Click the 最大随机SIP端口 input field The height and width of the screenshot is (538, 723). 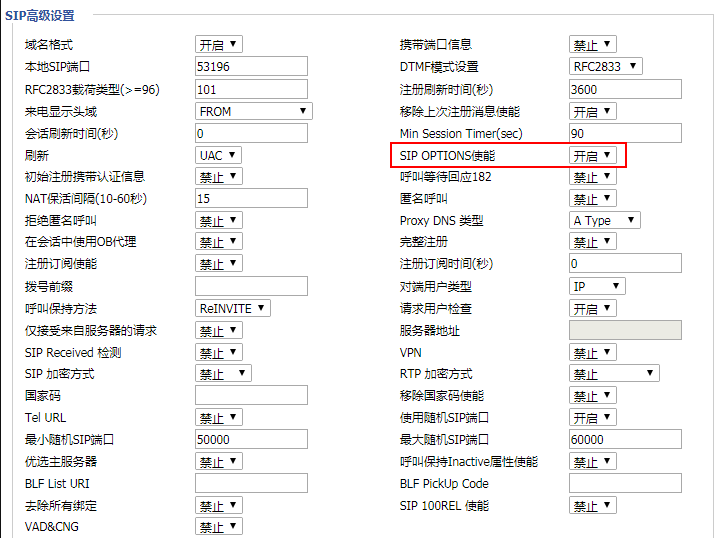tap(625, 440)
